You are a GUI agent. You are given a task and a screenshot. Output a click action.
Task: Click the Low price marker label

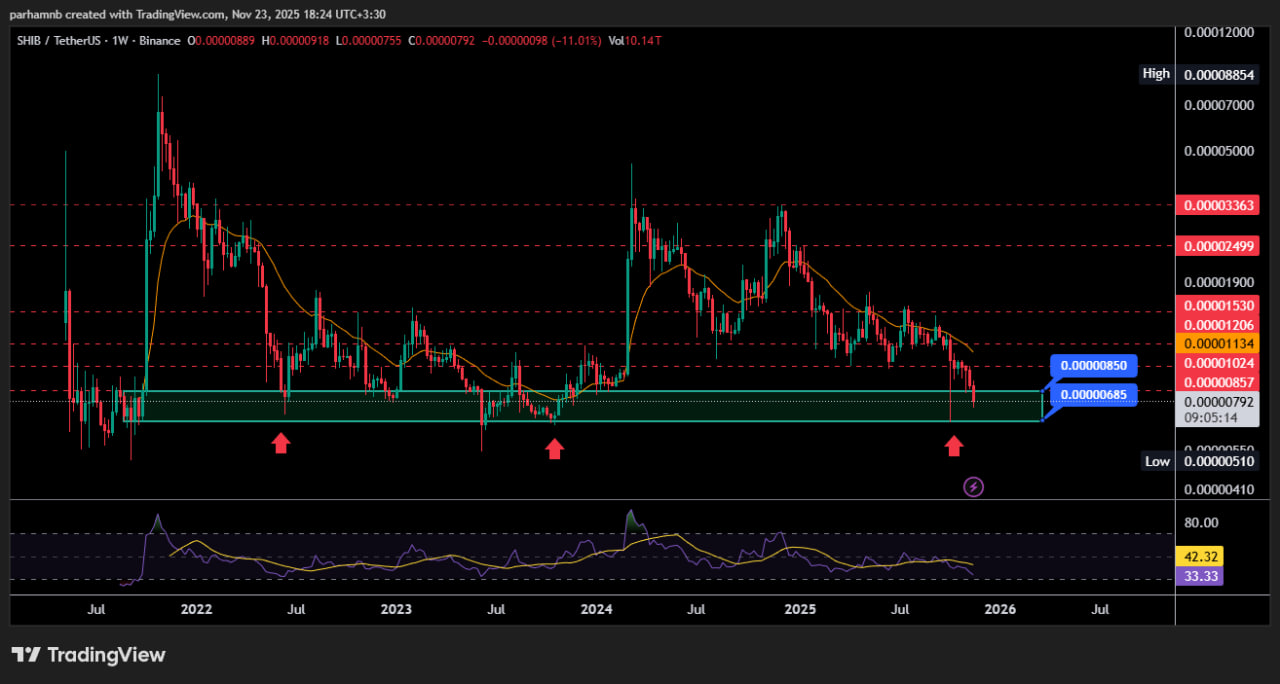(1157, 461)
